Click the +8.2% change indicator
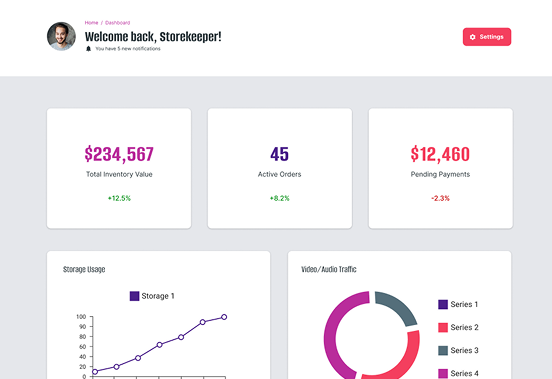Viewport: 552px width, 379px height. point(280,198)
